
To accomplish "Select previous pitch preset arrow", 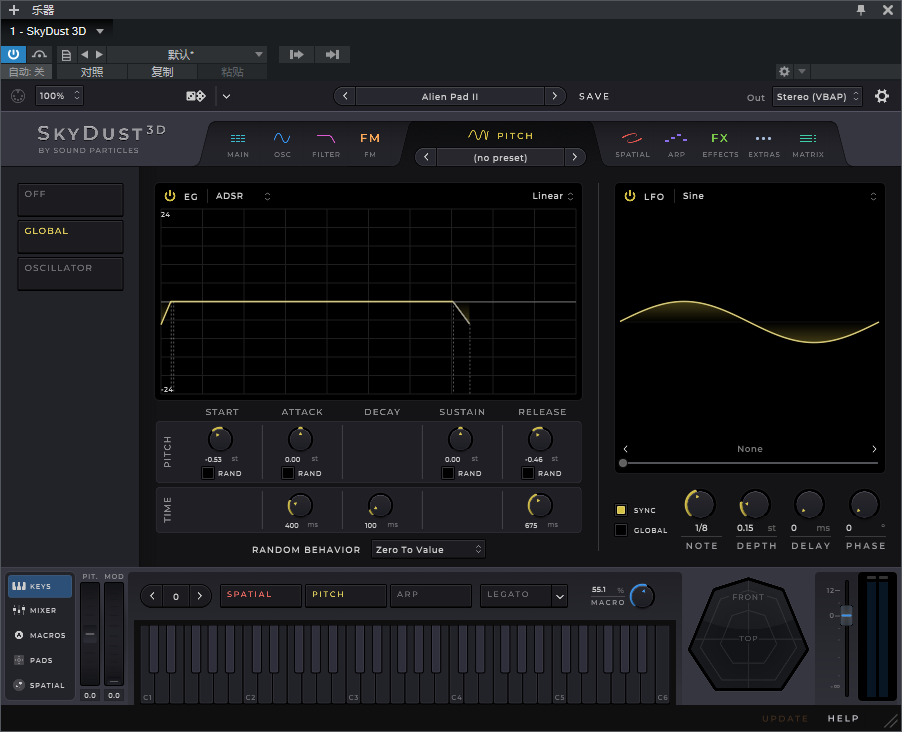I will tap(426, 157).
